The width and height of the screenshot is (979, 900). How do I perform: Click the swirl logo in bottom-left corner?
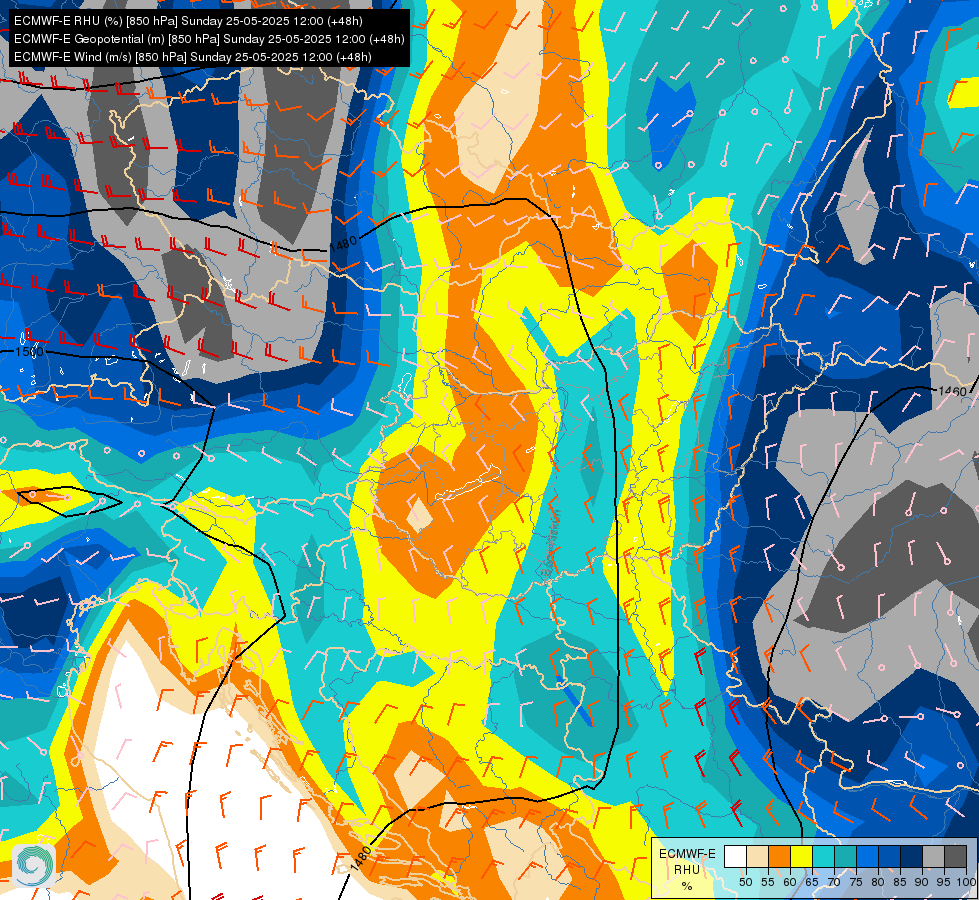[34, 865]
